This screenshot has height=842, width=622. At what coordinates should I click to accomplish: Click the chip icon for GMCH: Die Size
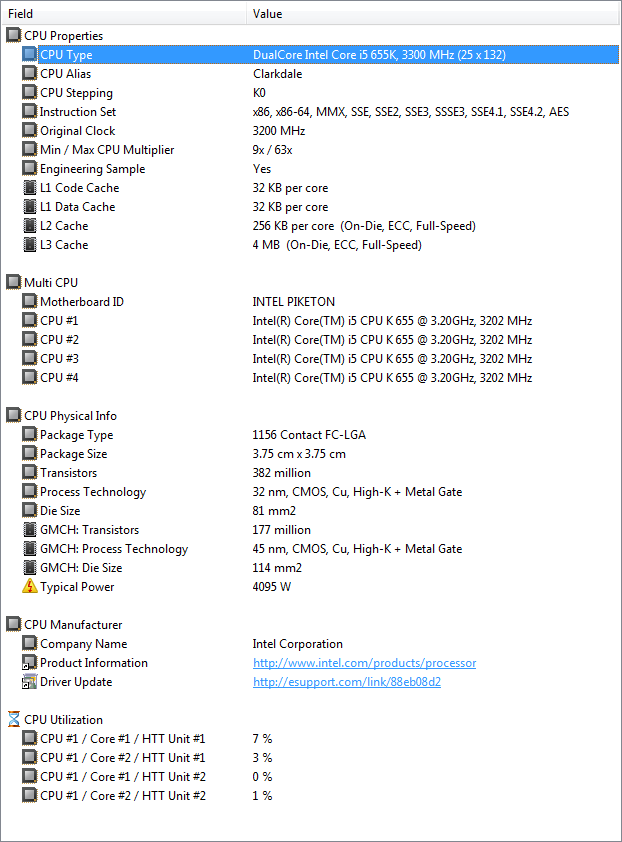coord(30,568)
